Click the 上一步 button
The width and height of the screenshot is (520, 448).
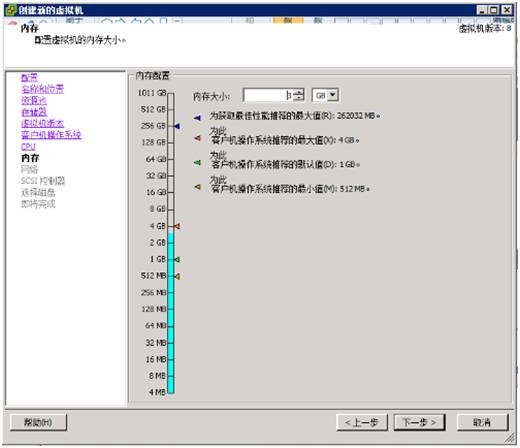coord(362,423)
